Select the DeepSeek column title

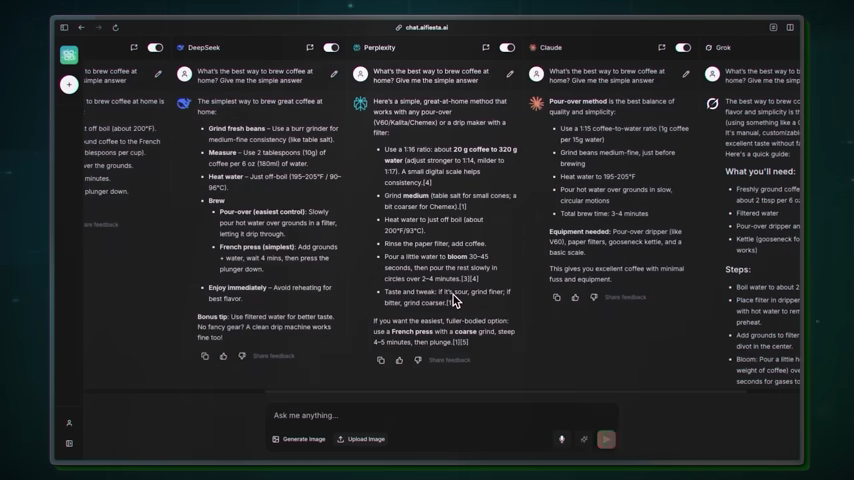204,47
